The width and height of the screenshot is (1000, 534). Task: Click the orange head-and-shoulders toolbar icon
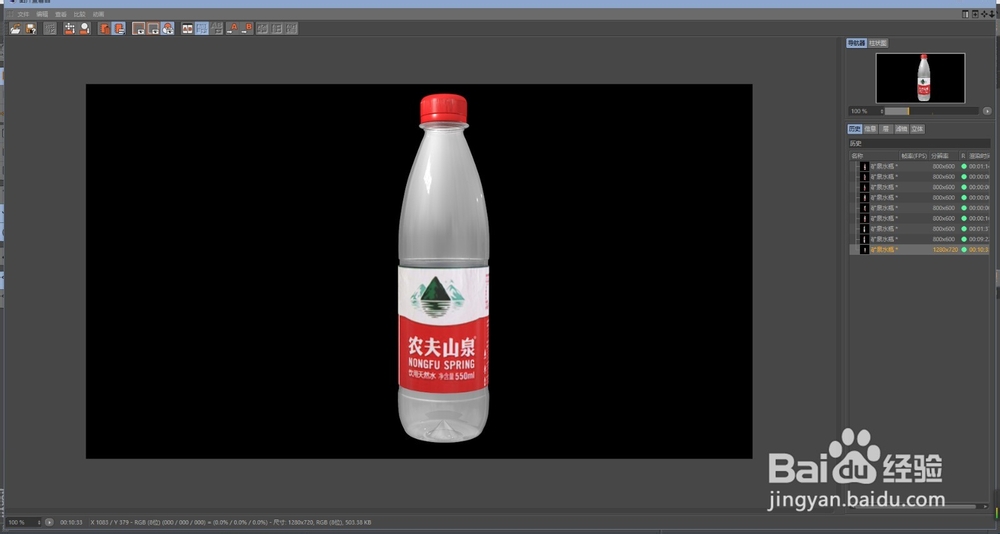pos(84,28)
